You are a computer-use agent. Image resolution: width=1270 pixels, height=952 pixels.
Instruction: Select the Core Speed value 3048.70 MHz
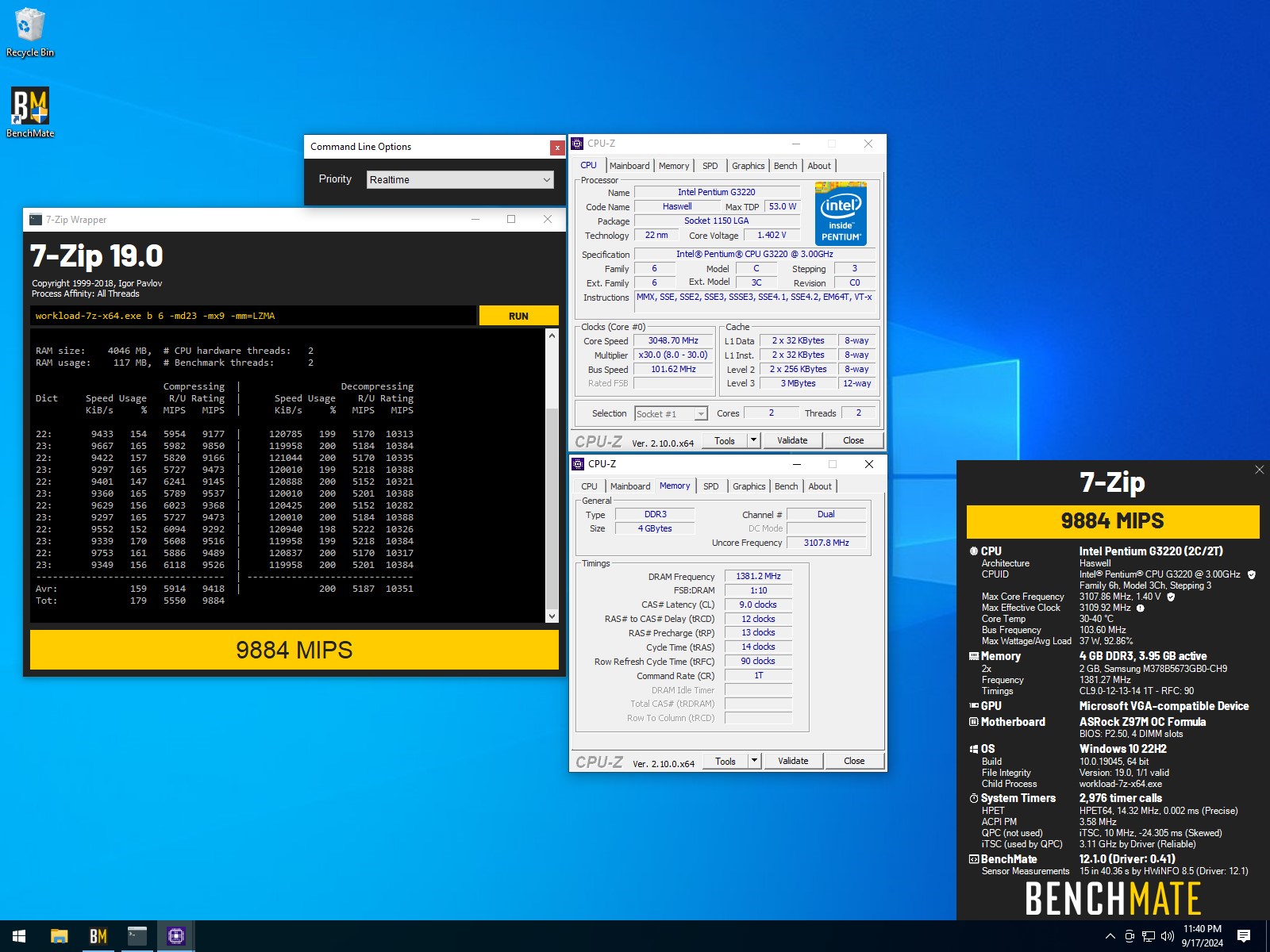(x=673, y=341)
